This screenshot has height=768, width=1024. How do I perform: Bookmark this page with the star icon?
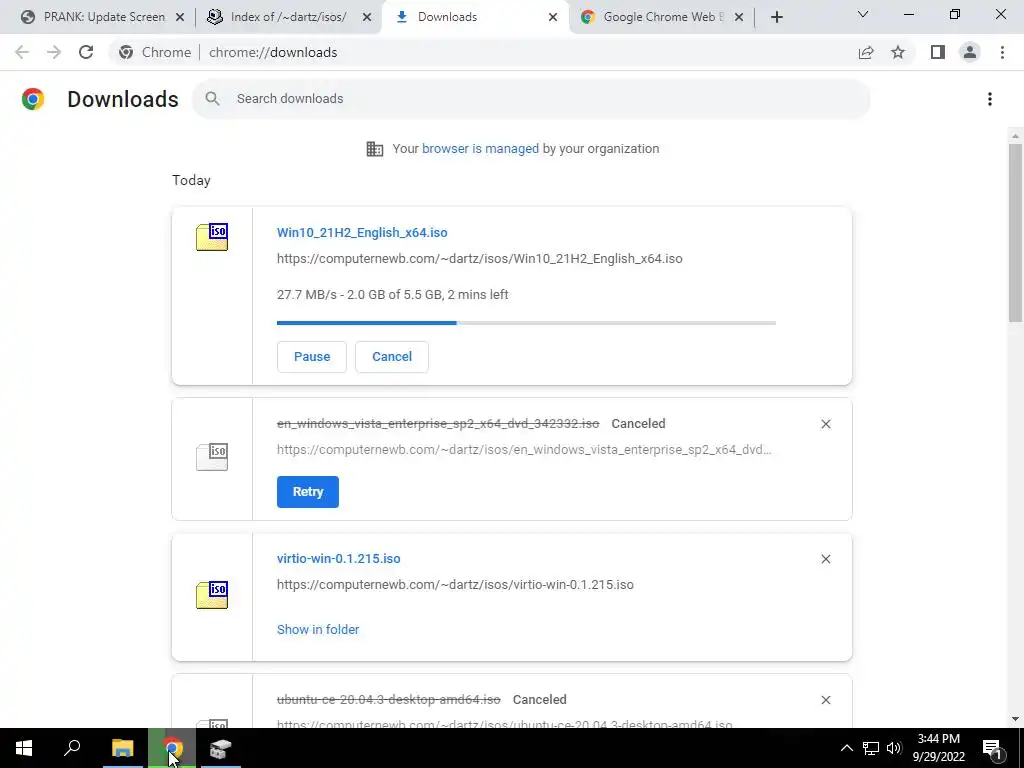click(898, 52)
